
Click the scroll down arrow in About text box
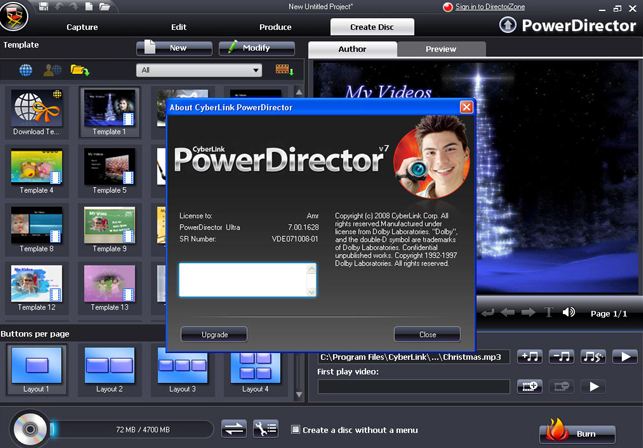312,292
